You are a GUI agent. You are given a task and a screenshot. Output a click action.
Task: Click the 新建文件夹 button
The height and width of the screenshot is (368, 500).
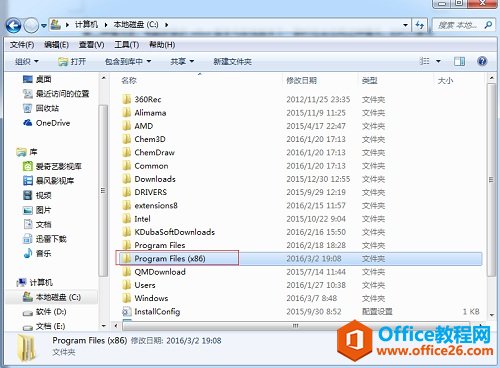click(x=232, y=61)
